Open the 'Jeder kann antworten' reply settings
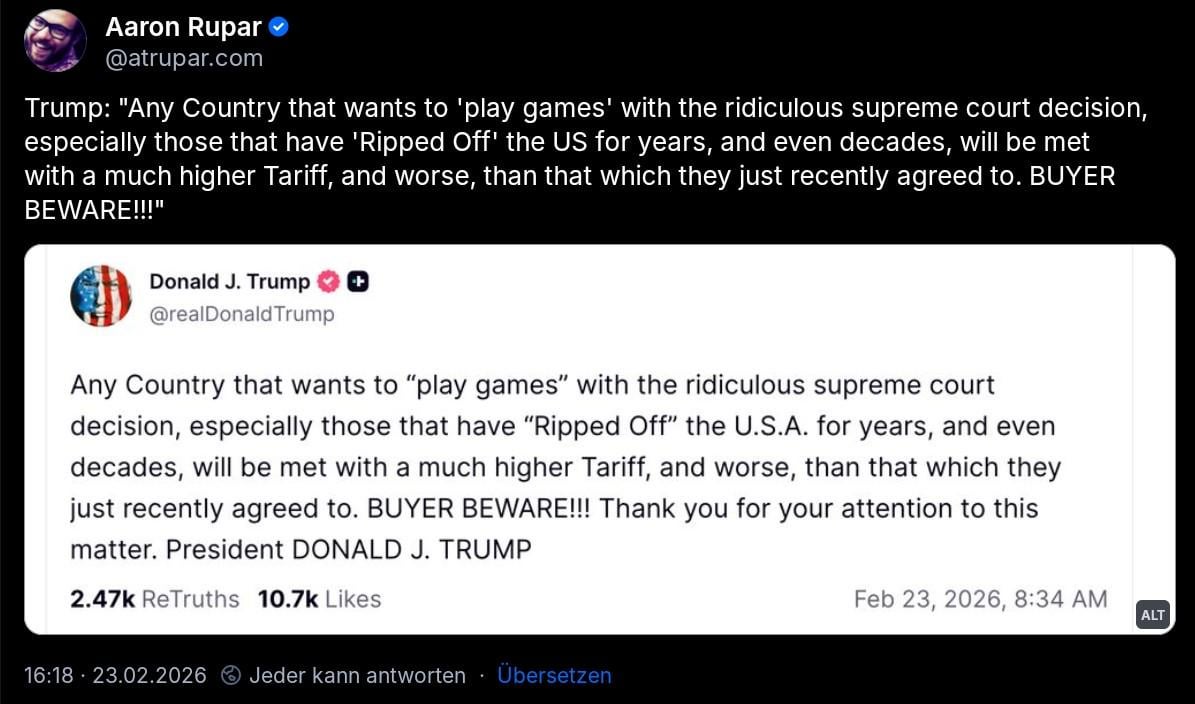1195x704 pixels. click(x=357, y=676)
